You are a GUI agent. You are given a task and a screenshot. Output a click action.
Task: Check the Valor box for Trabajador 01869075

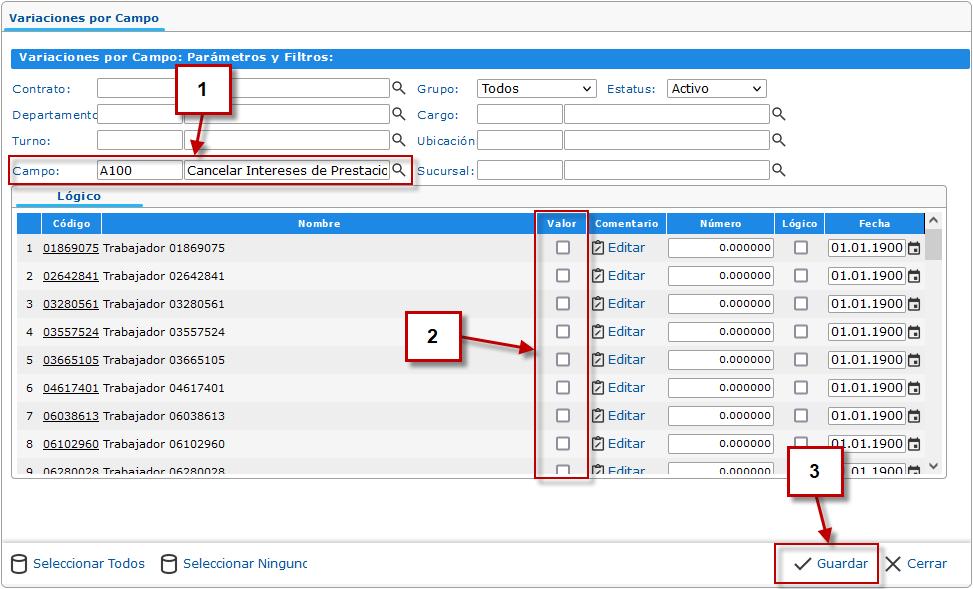[563, 248]
